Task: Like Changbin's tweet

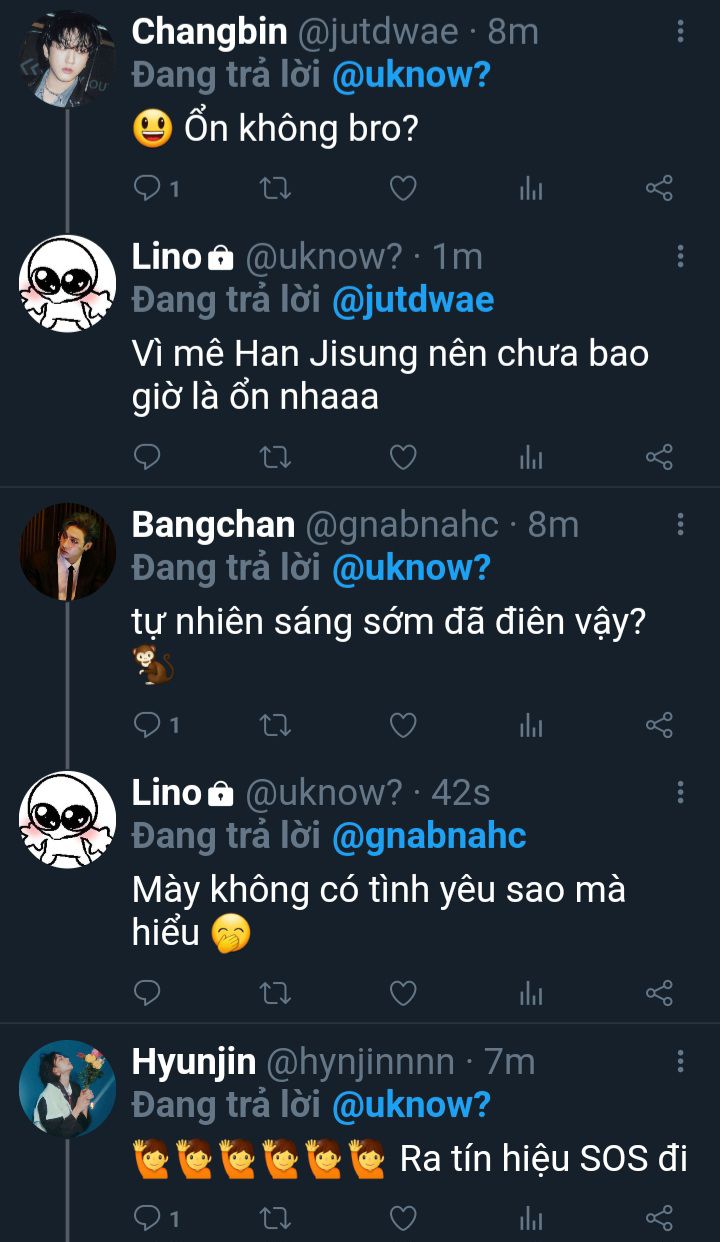Action: [402, 188]
